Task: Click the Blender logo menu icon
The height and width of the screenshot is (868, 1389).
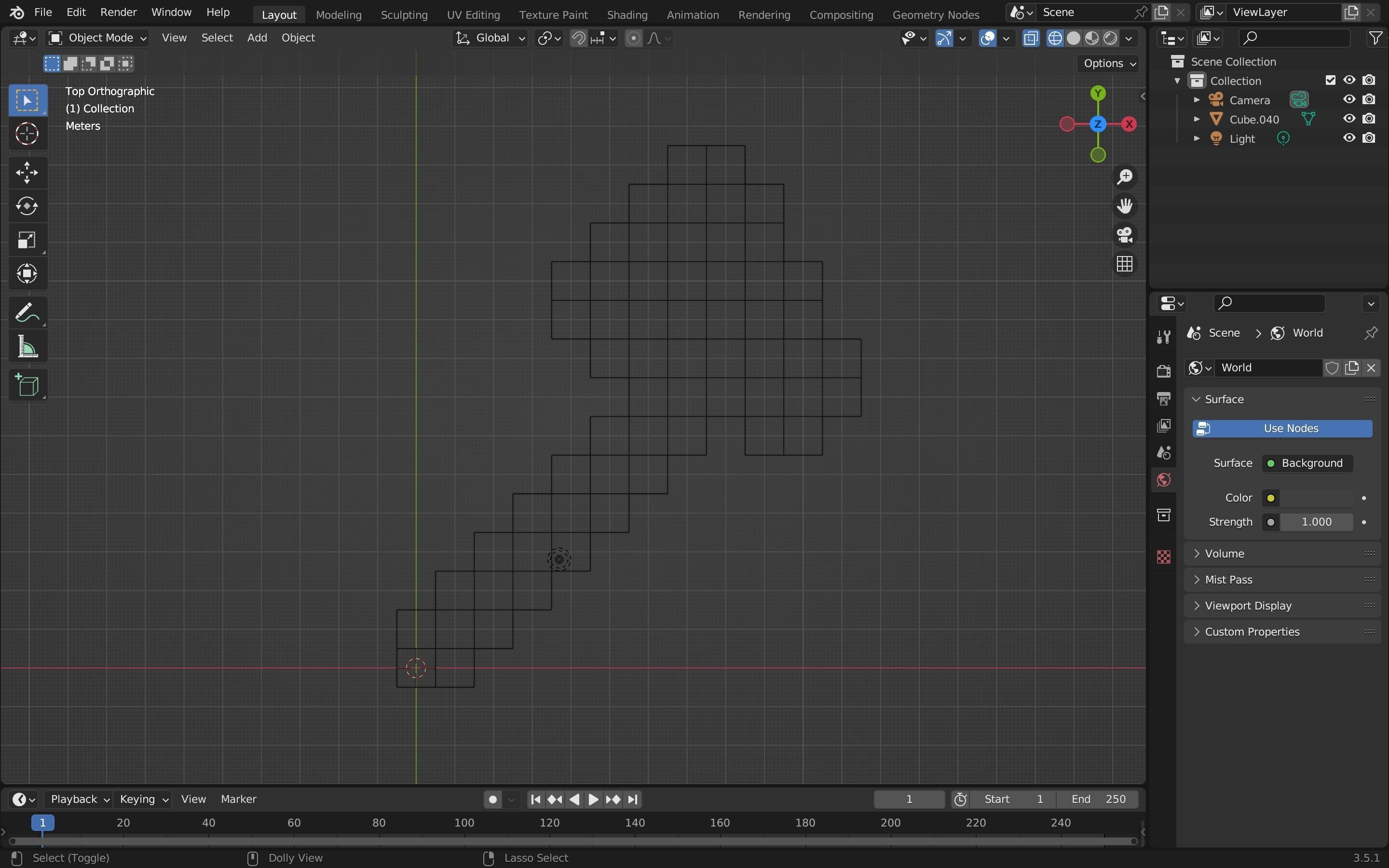Action: tap(17, 12)
